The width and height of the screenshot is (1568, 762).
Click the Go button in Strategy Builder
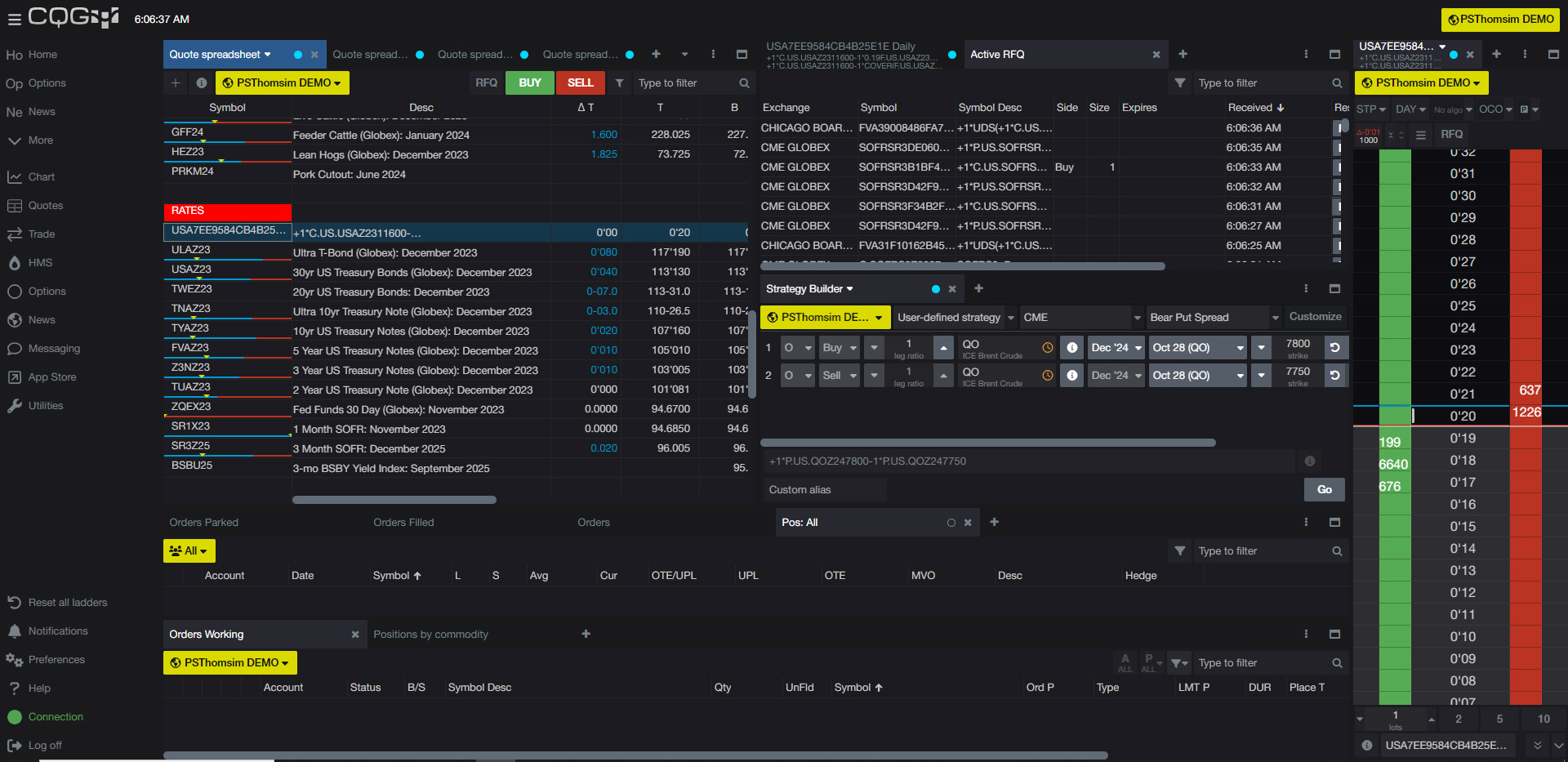click(1324, 490)
